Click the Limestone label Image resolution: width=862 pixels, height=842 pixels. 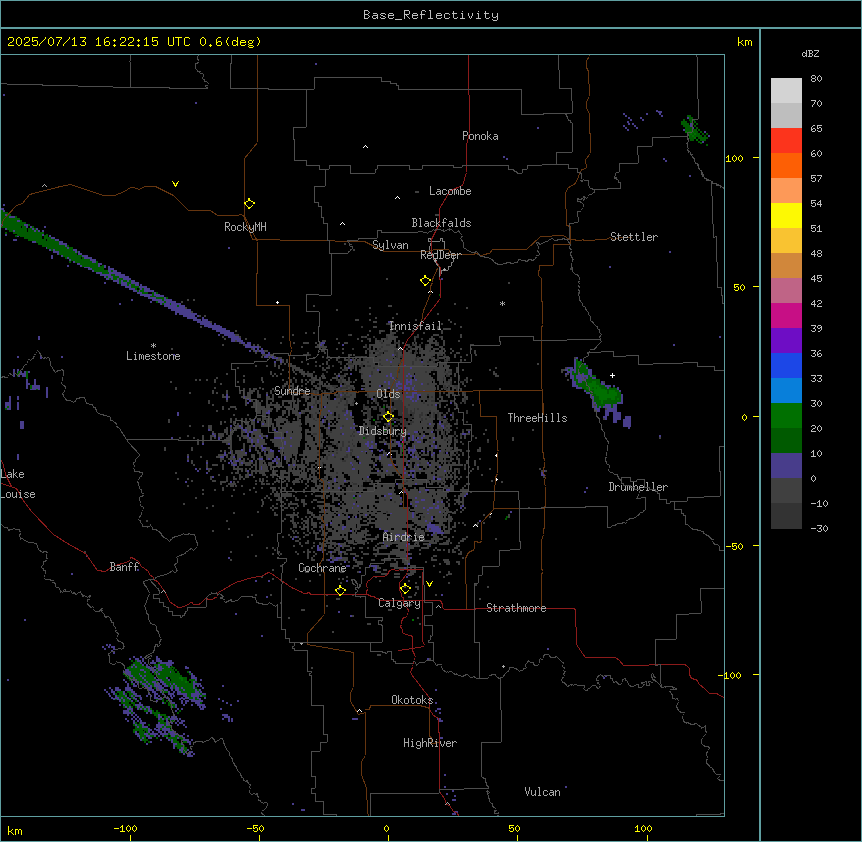(153, 356)
